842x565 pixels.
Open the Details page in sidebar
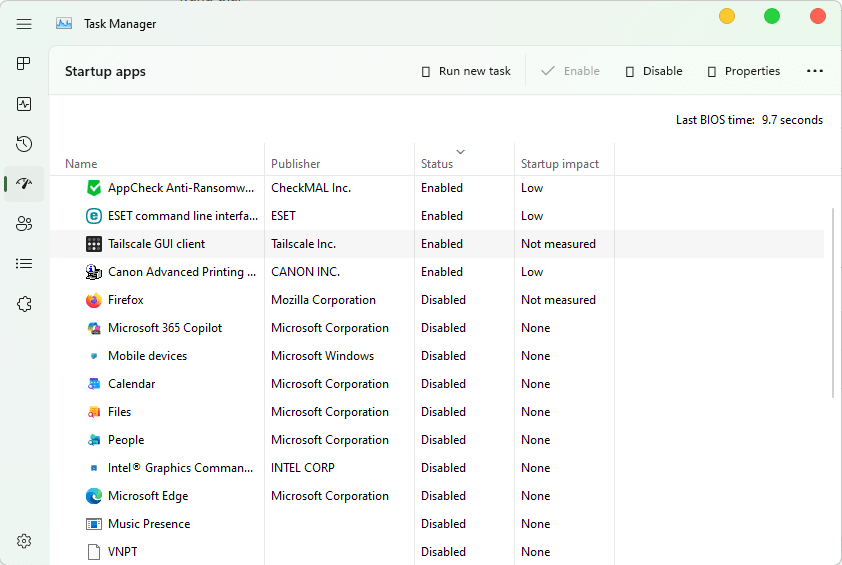click(x=24, y=264)
